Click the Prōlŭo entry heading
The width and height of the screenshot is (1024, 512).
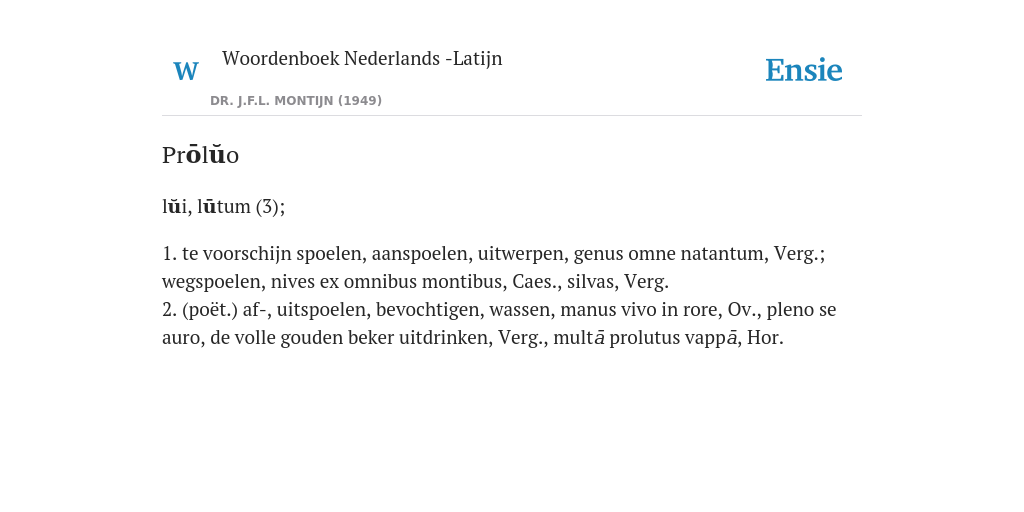[200, 155]
